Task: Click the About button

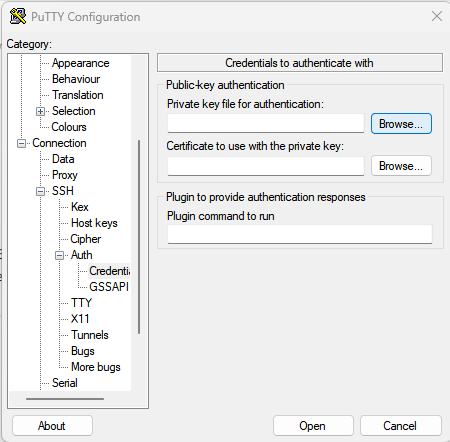Action: (52, 426)
